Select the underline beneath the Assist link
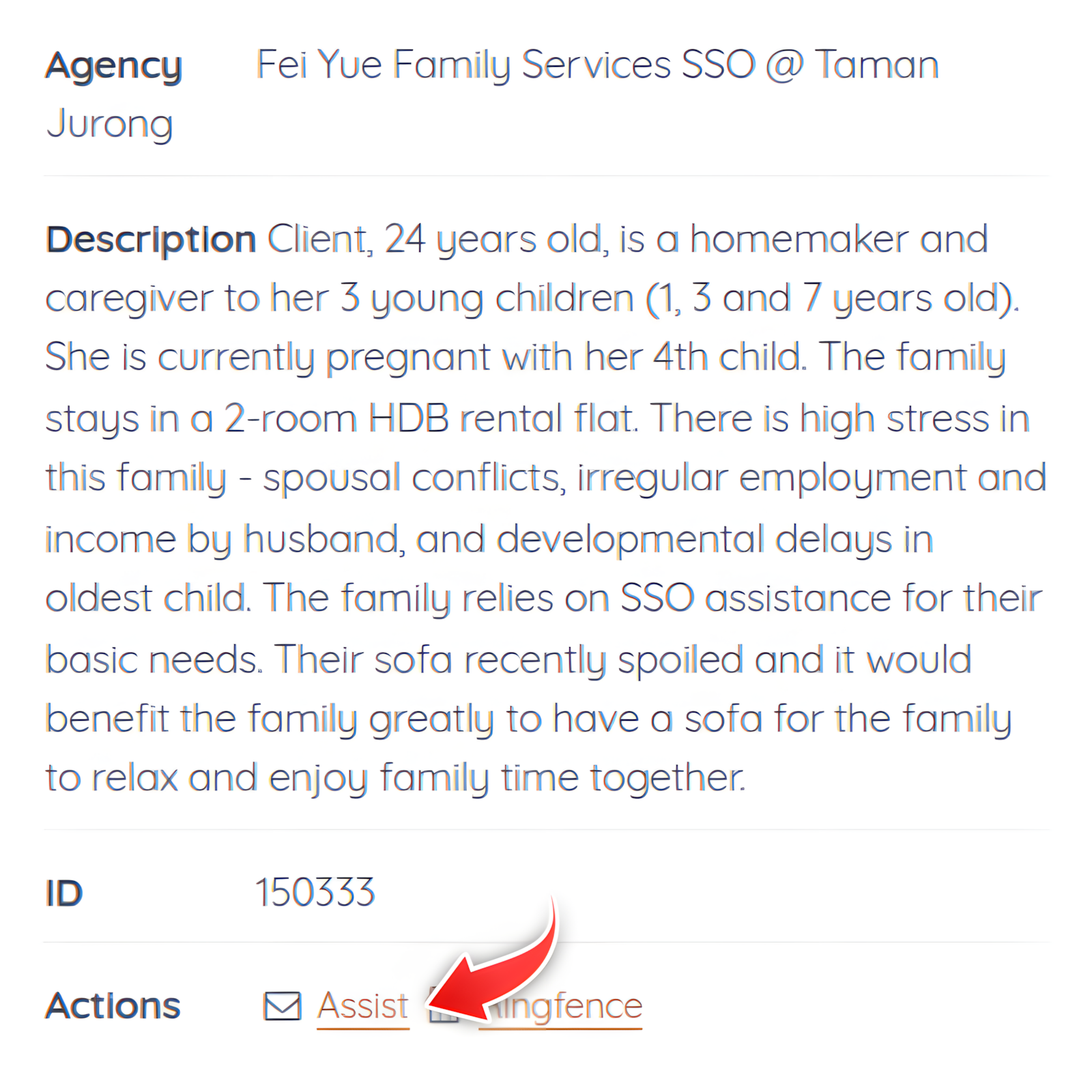Screen dimensions: 1092x1092 (x=362, y=1027)
